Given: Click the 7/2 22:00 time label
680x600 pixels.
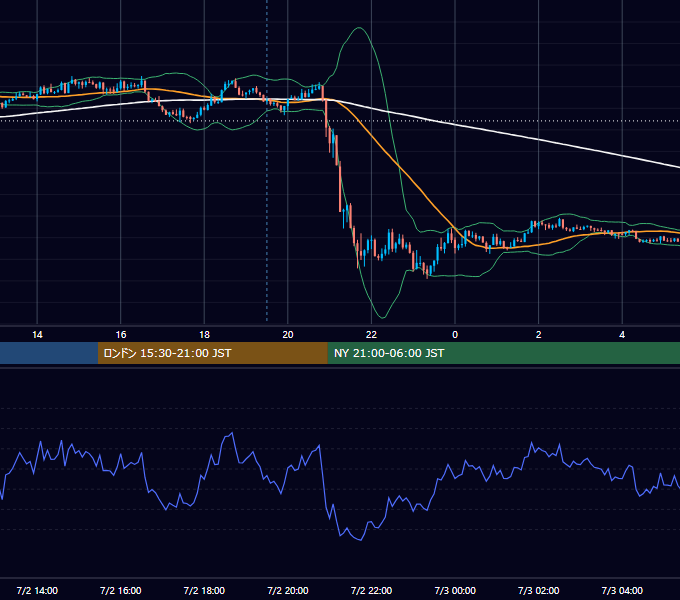Looking at the screenshot, I should pyautogui.click(x=371, y=590).
